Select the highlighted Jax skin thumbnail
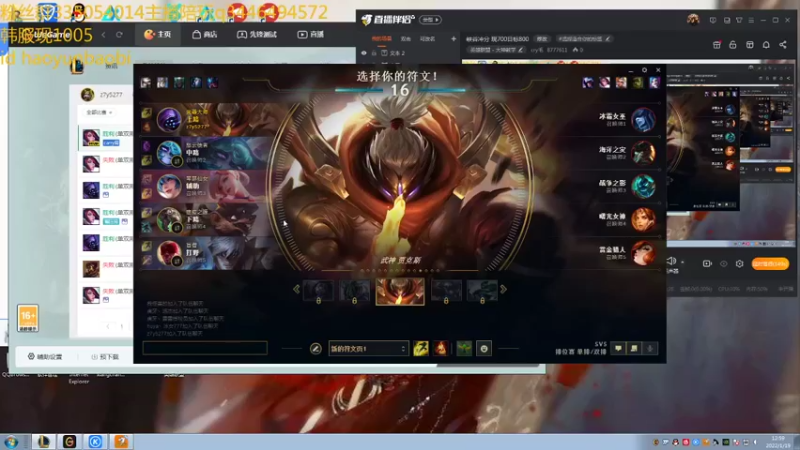The height and width of the screenshot is (450, 800). (400, 291)
